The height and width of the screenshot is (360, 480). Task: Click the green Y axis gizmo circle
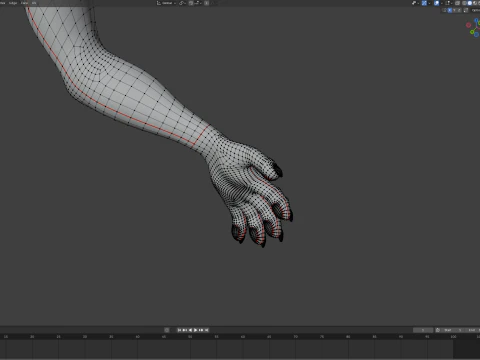pos(472,32)
